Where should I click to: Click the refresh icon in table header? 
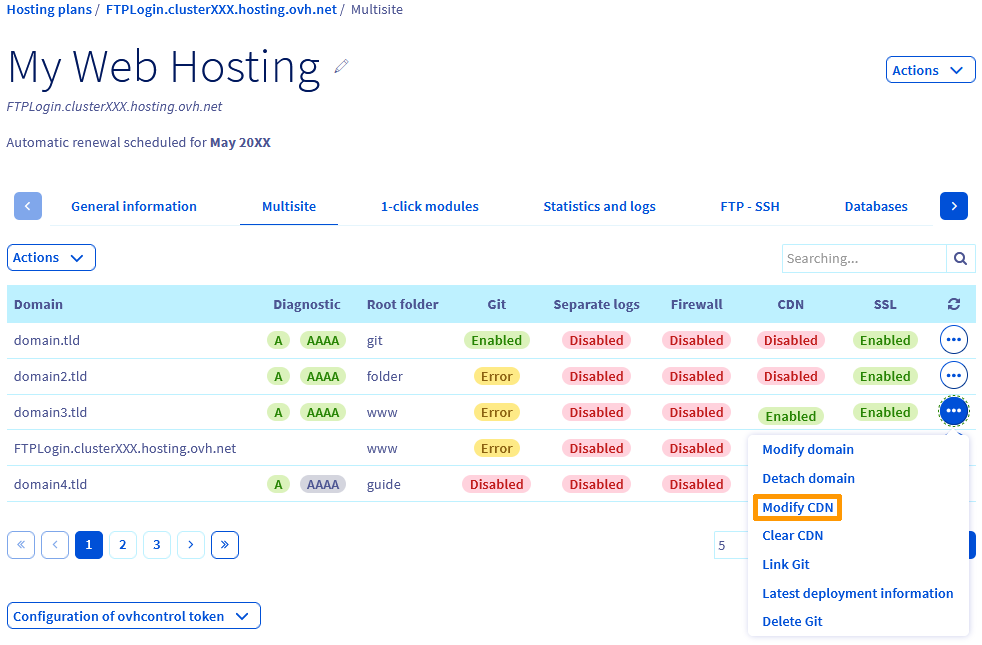pyautogui.click(x=953, y=305)
